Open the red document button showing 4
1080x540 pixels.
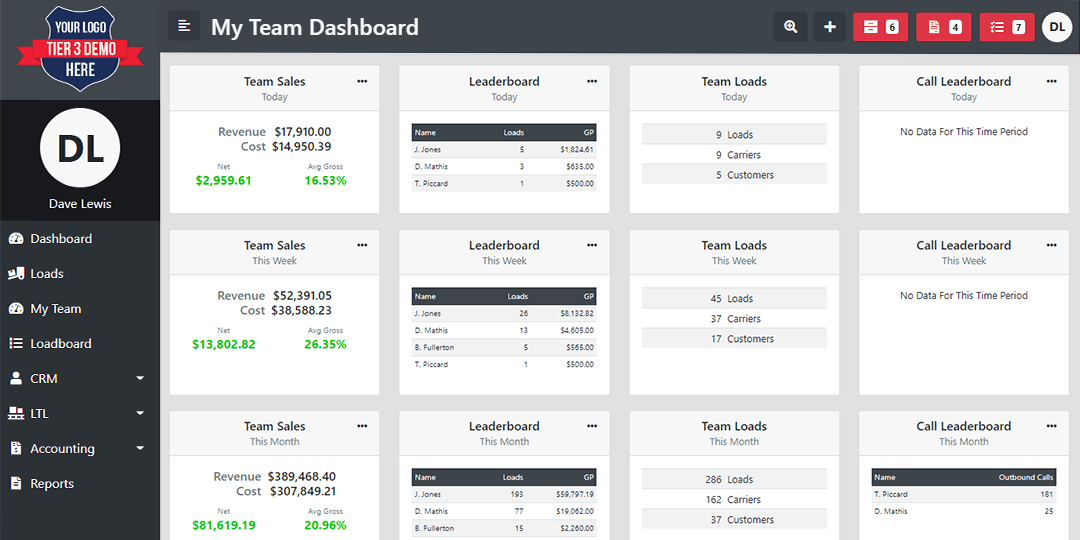click(x=944, y=27)
